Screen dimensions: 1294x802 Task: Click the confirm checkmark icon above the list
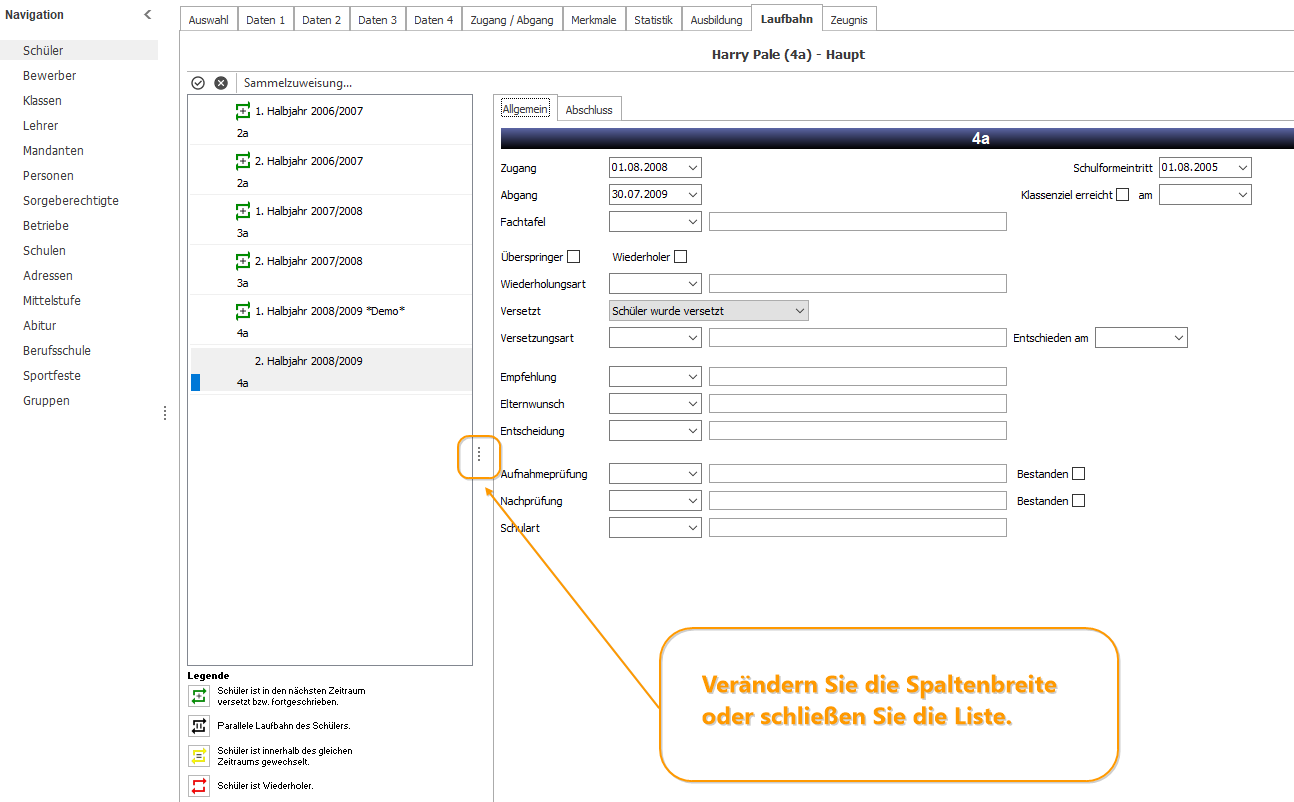[198, 83]
